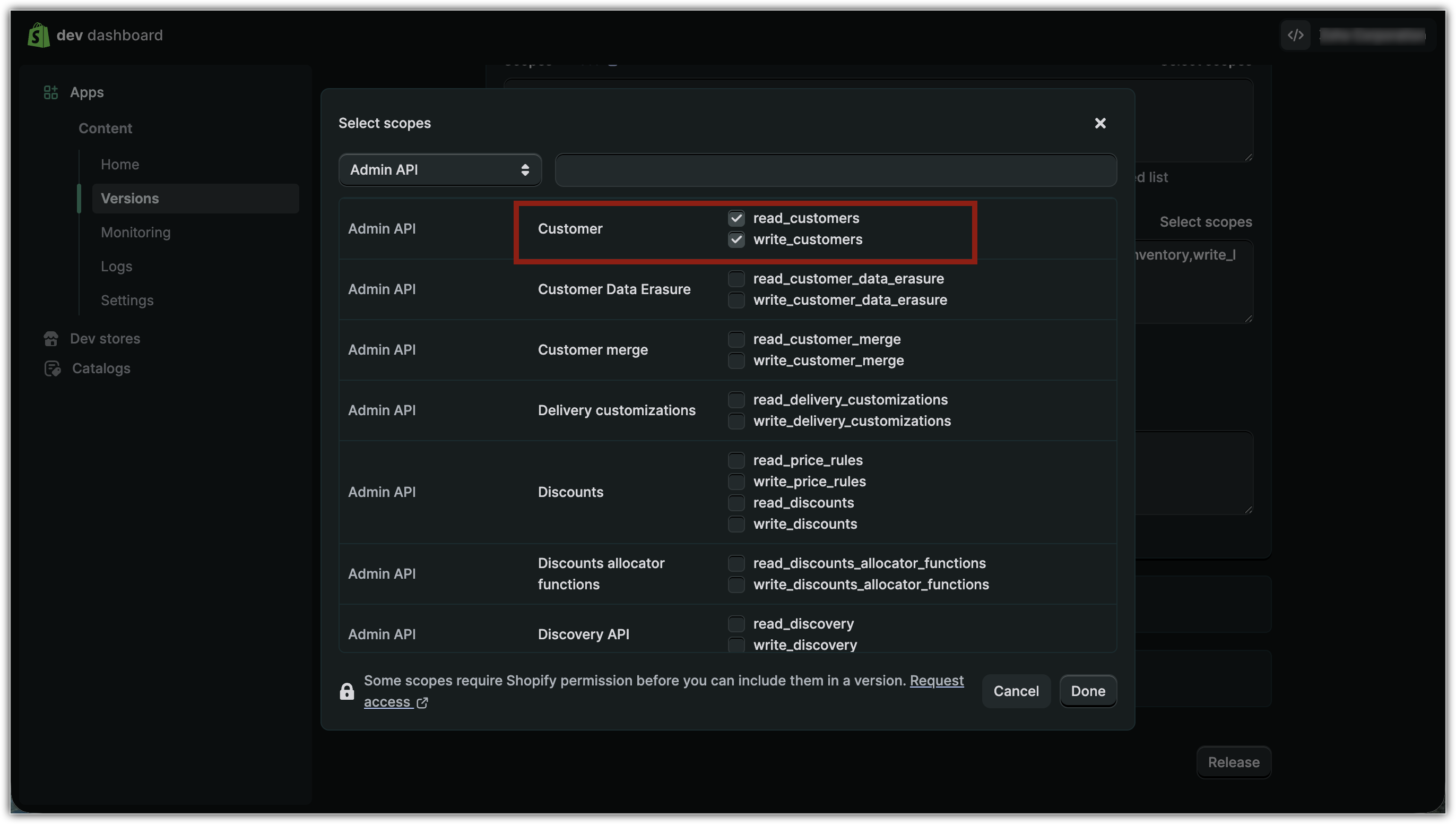Click the Cancel button
Viewport: 1456px width, 824px height.
pos(1016,691)
